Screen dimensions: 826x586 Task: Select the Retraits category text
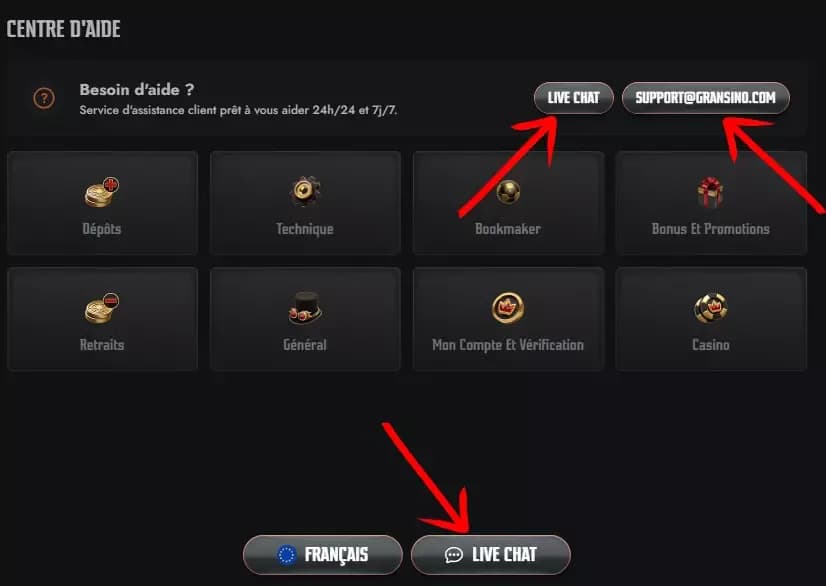tap(102, 345)
